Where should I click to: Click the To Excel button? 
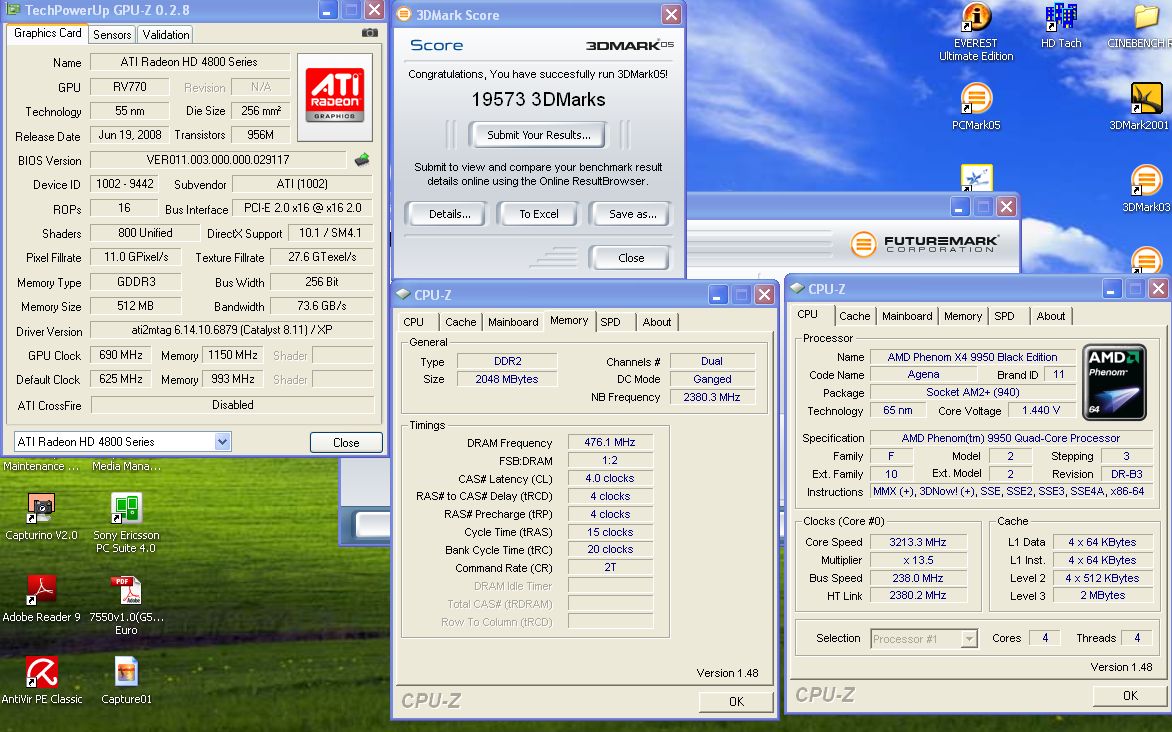(x=539, y=214)
